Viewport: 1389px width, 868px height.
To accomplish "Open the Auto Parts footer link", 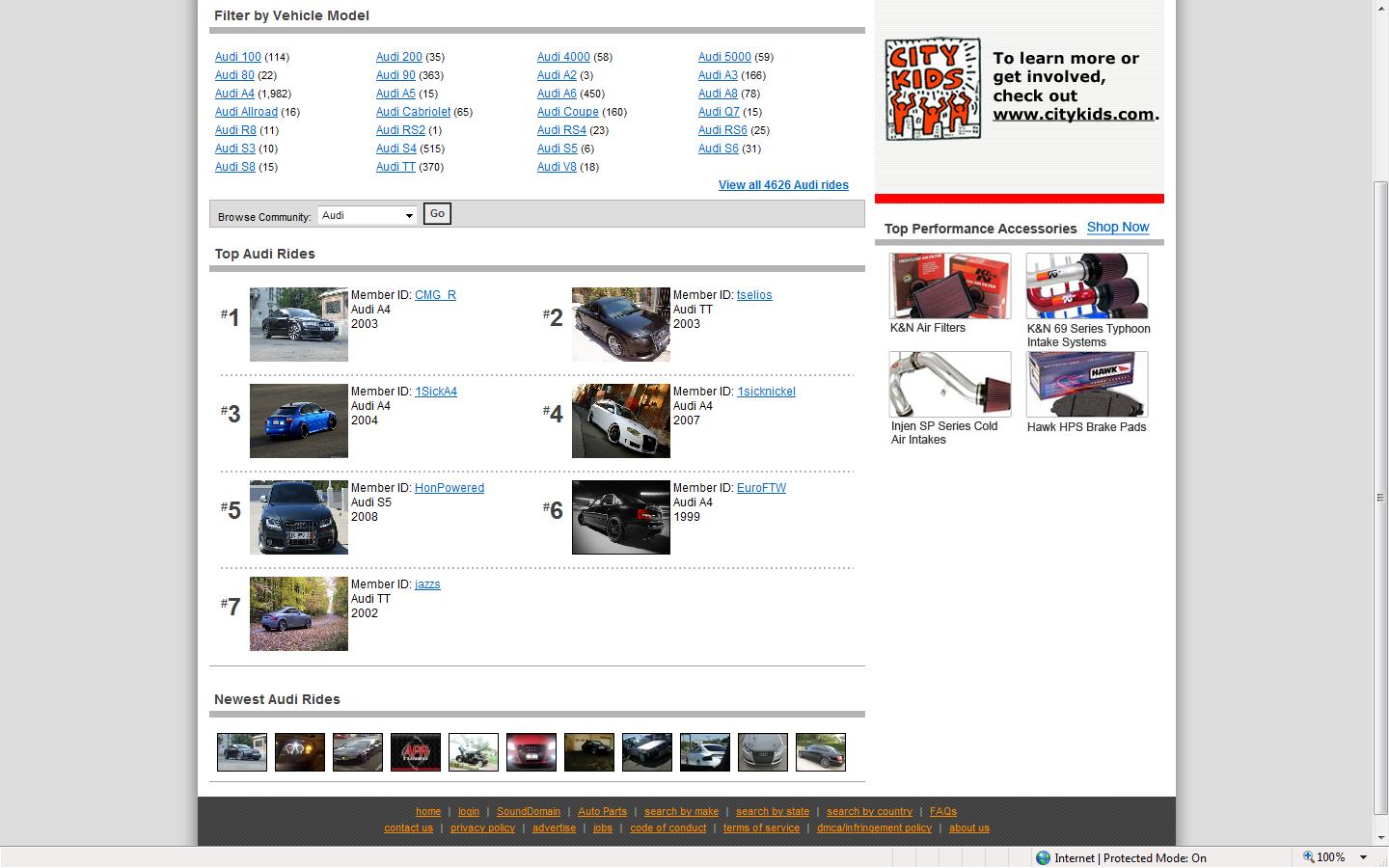I will [602, 811].
